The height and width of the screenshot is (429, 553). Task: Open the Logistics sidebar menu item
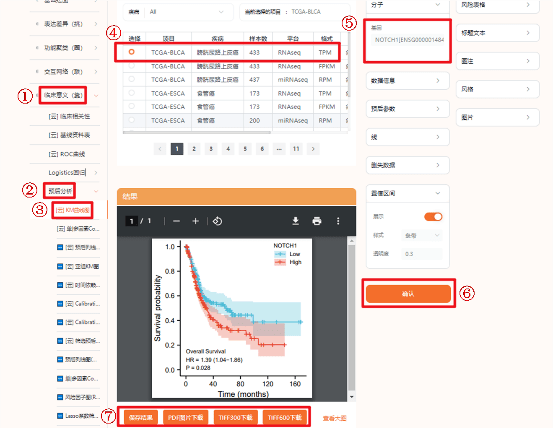point(67,173)
